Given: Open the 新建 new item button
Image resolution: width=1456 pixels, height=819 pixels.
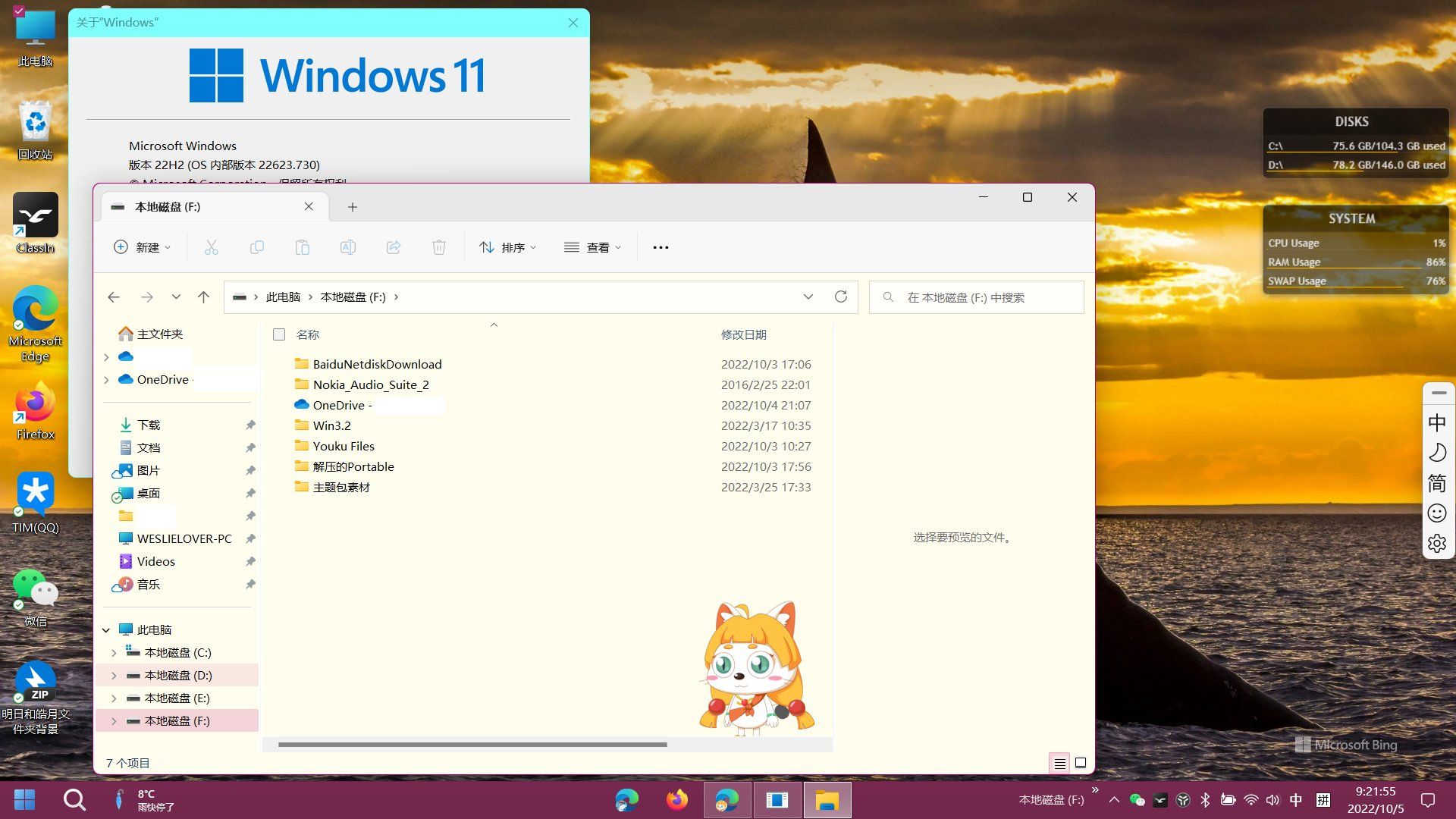Looking at the screenshot, I should [142, 247].
